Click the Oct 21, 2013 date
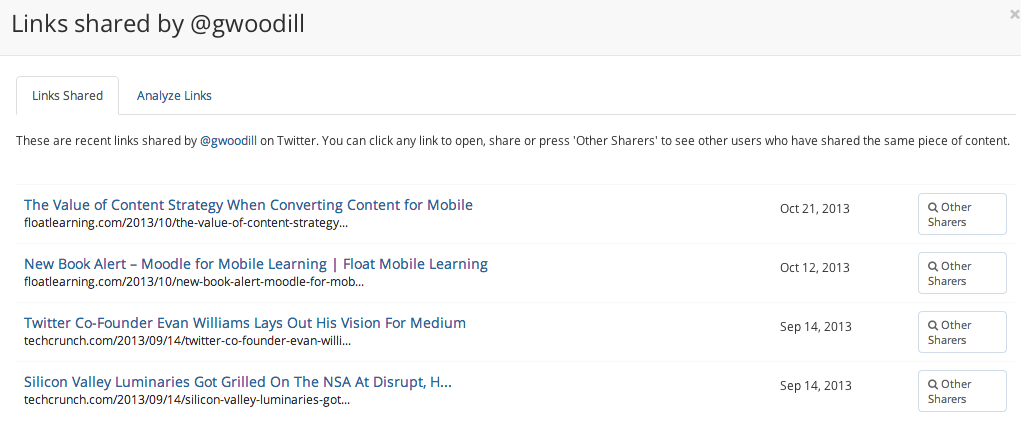The image size is (1021, 437). click(814, 209)
